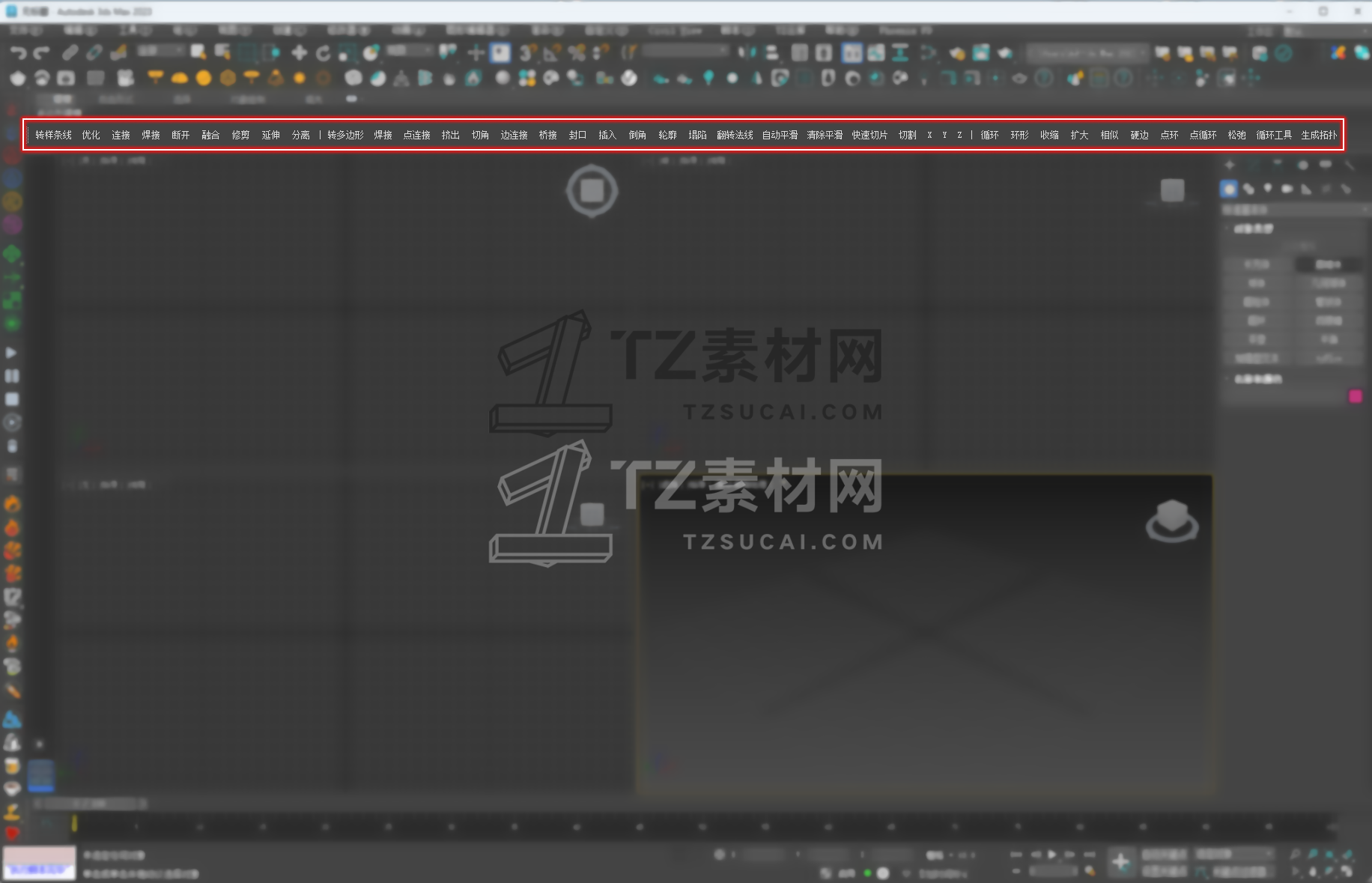Select the Bind to Space Warp tool

tap(118, 52)
